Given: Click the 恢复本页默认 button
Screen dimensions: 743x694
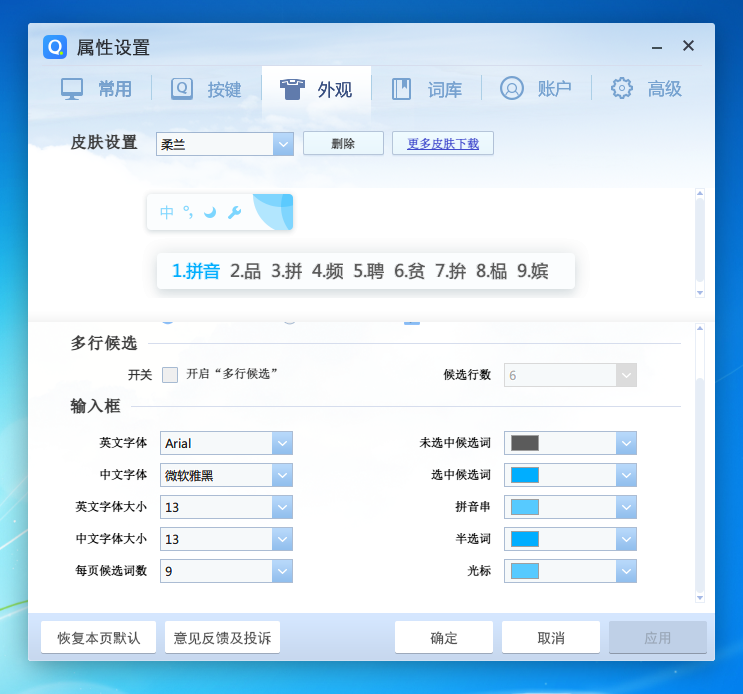Looking at the screenshot, I should coord(98,638).
